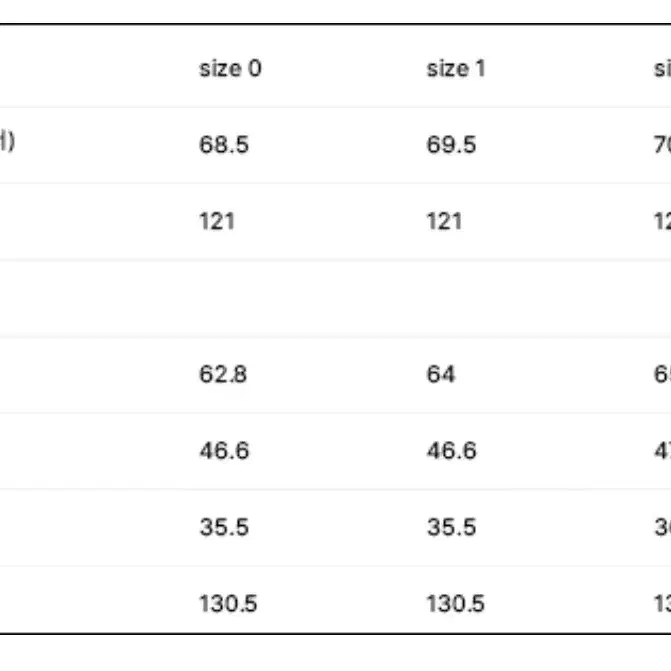Click the 46.6 value under size 0
This screenshot has width=671, height=671.
[x=224, y=451]
